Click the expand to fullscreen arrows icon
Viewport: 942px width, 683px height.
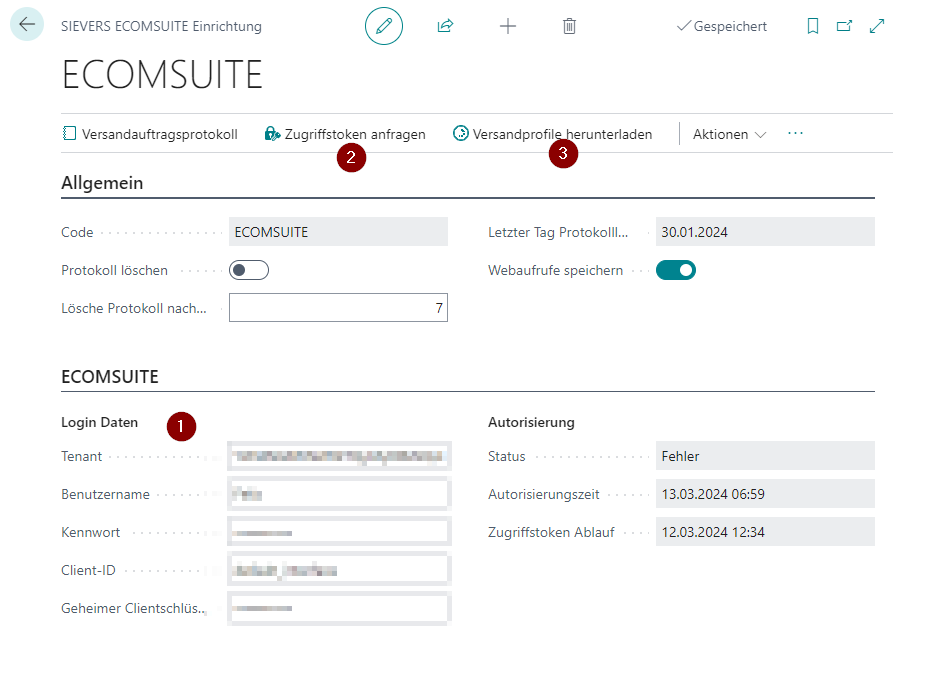click(x=877, y=26)
